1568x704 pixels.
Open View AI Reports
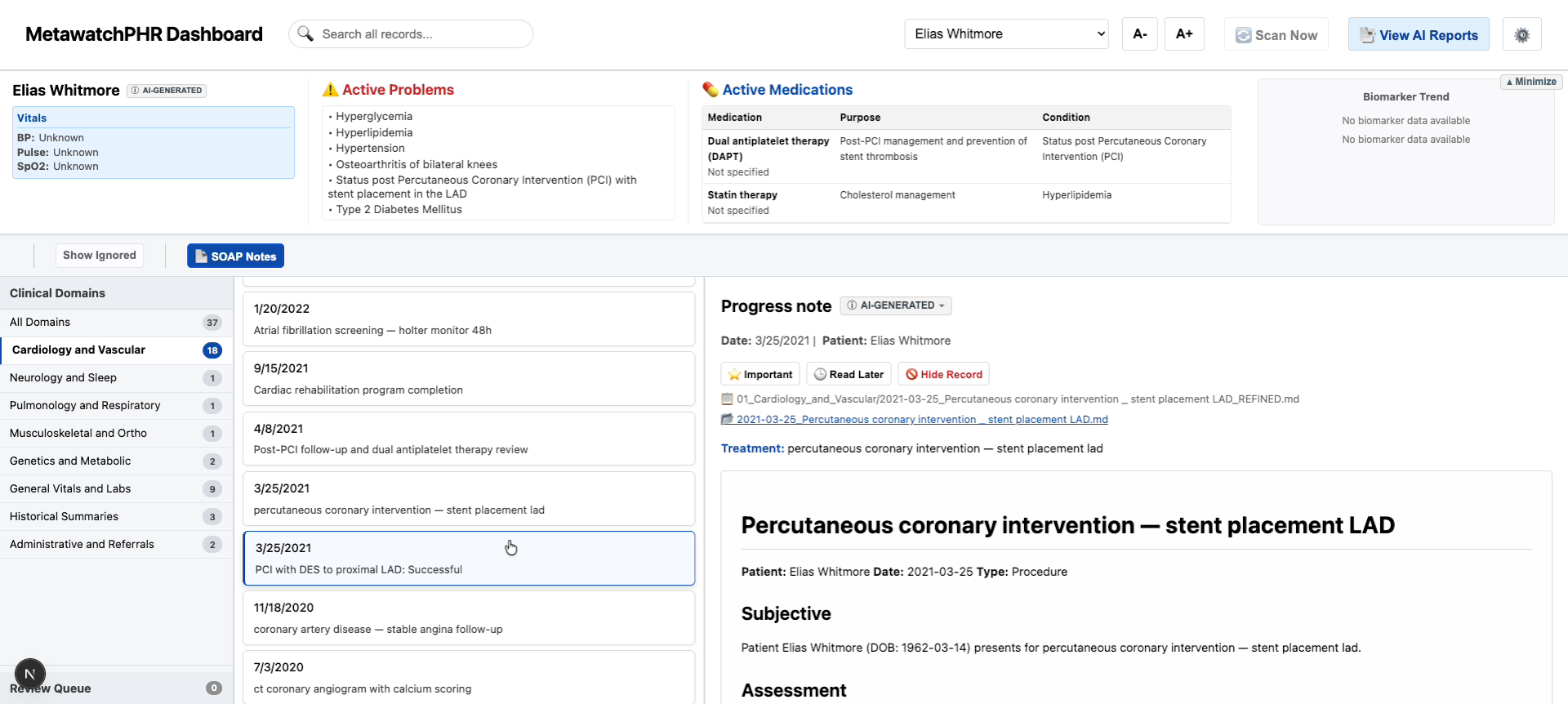[1419, 34]
